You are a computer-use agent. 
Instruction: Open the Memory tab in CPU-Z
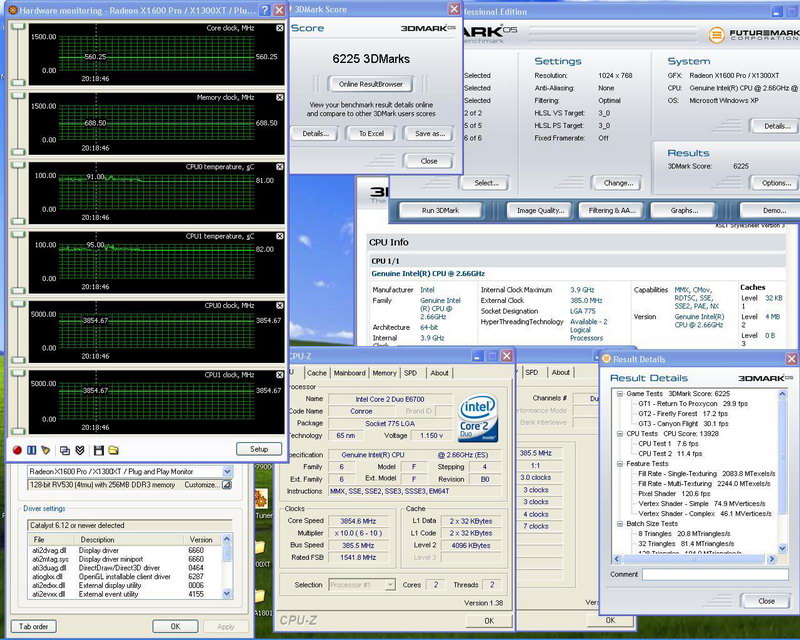tap(385, 373)
